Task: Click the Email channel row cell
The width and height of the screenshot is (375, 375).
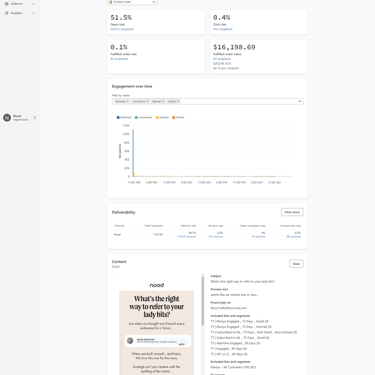Action: coord(118,235)
